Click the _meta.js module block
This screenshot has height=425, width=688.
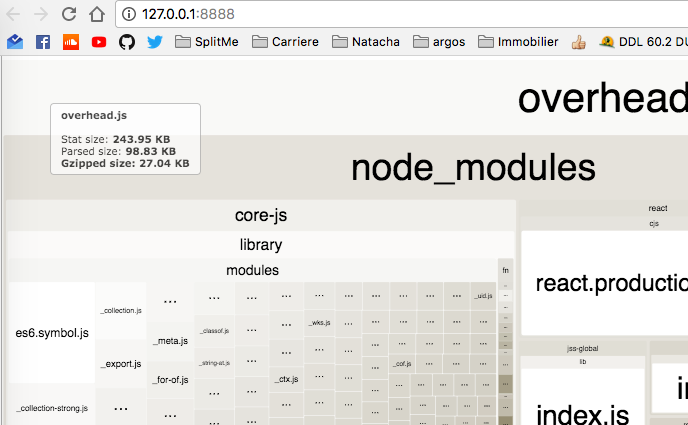[170, 341]
